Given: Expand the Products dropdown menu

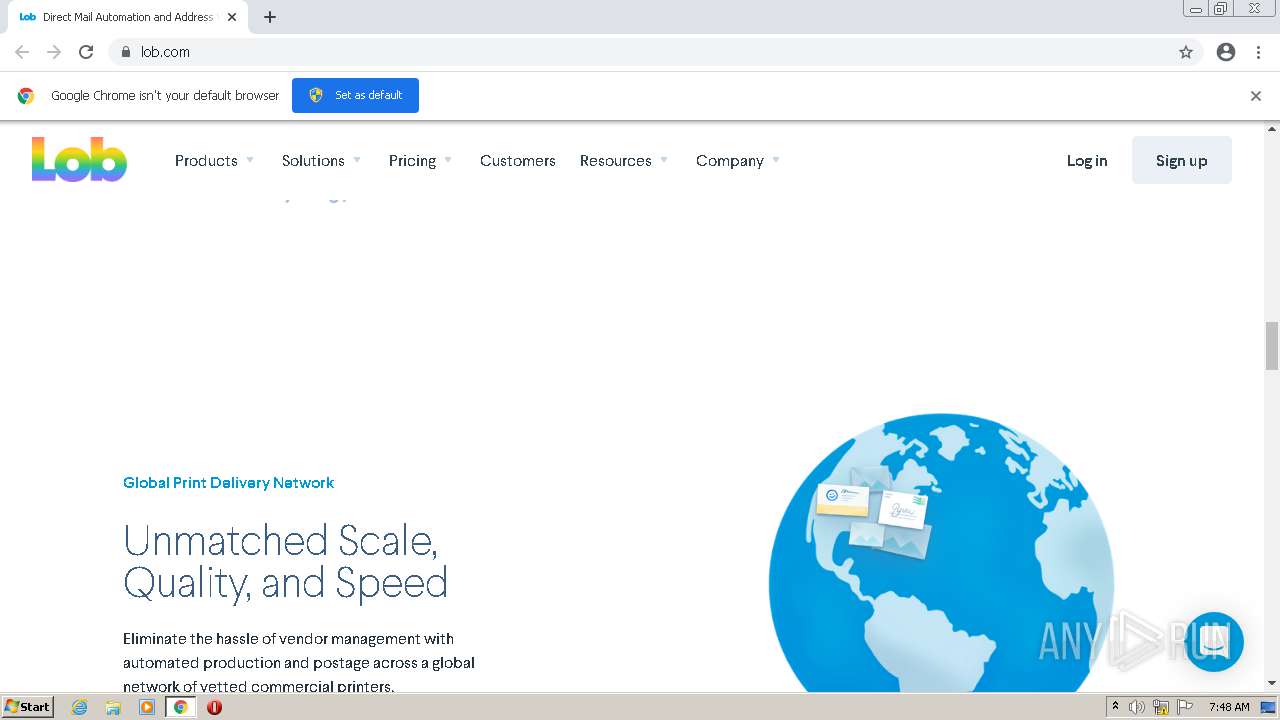Looking at the screenshot, I should click(214, 160).
